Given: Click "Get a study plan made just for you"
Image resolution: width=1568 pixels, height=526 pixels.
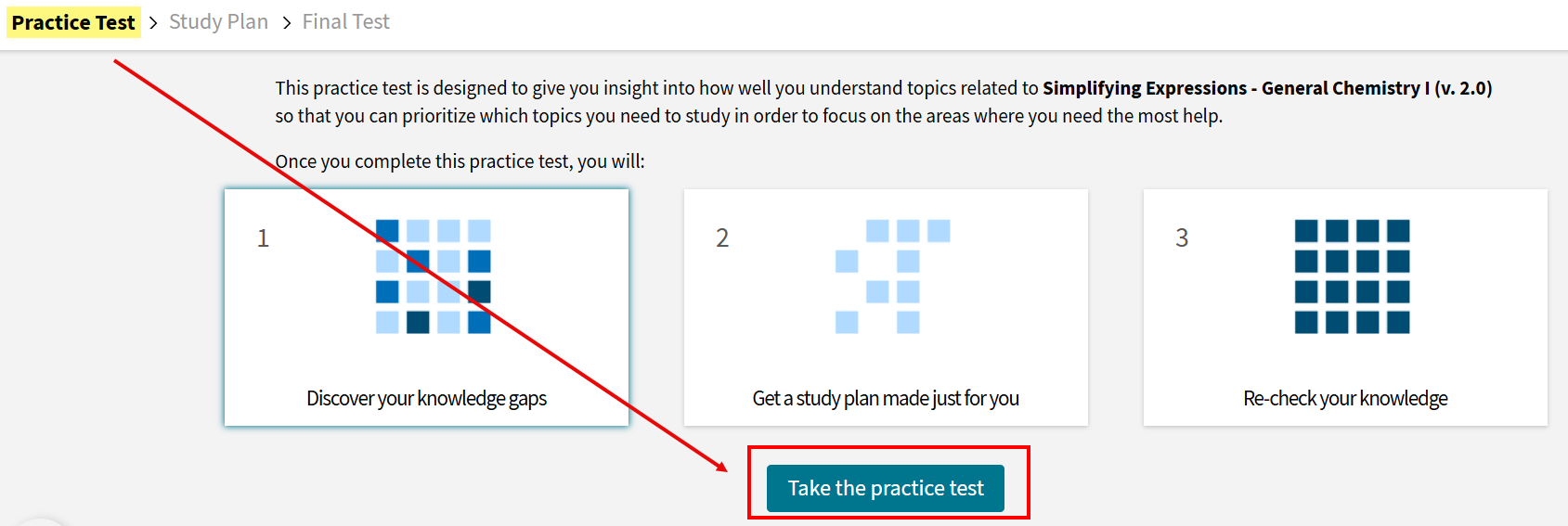Looking at the screenshot, I should point(886,398).
